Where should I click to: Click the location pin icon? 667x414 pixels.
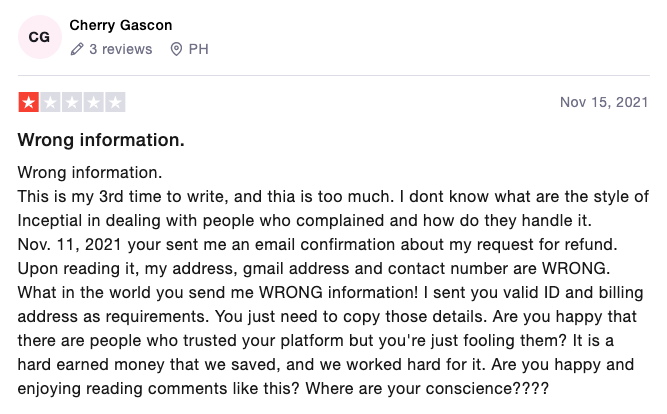point(176,49)
